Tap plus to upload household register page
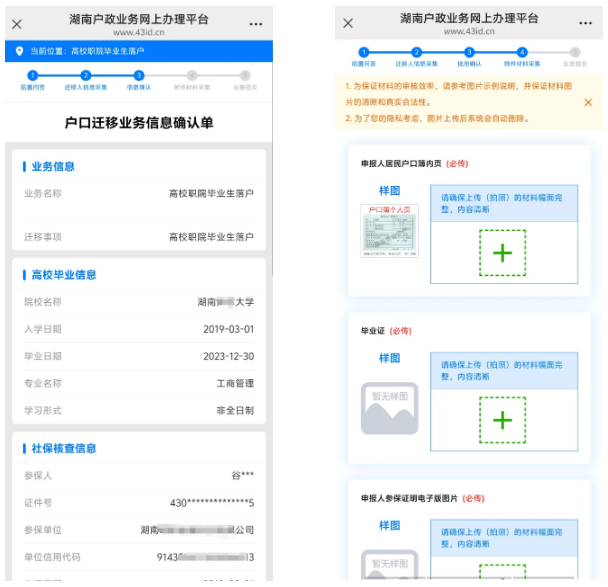The width and height of the screenshot is (608, 587). pos(502,253)
